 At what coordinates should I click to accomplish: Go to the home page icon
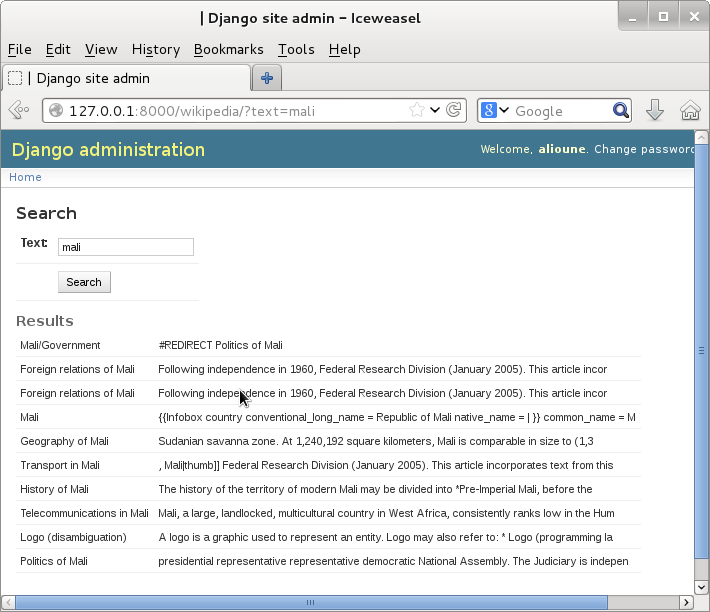tap(690, 110)
